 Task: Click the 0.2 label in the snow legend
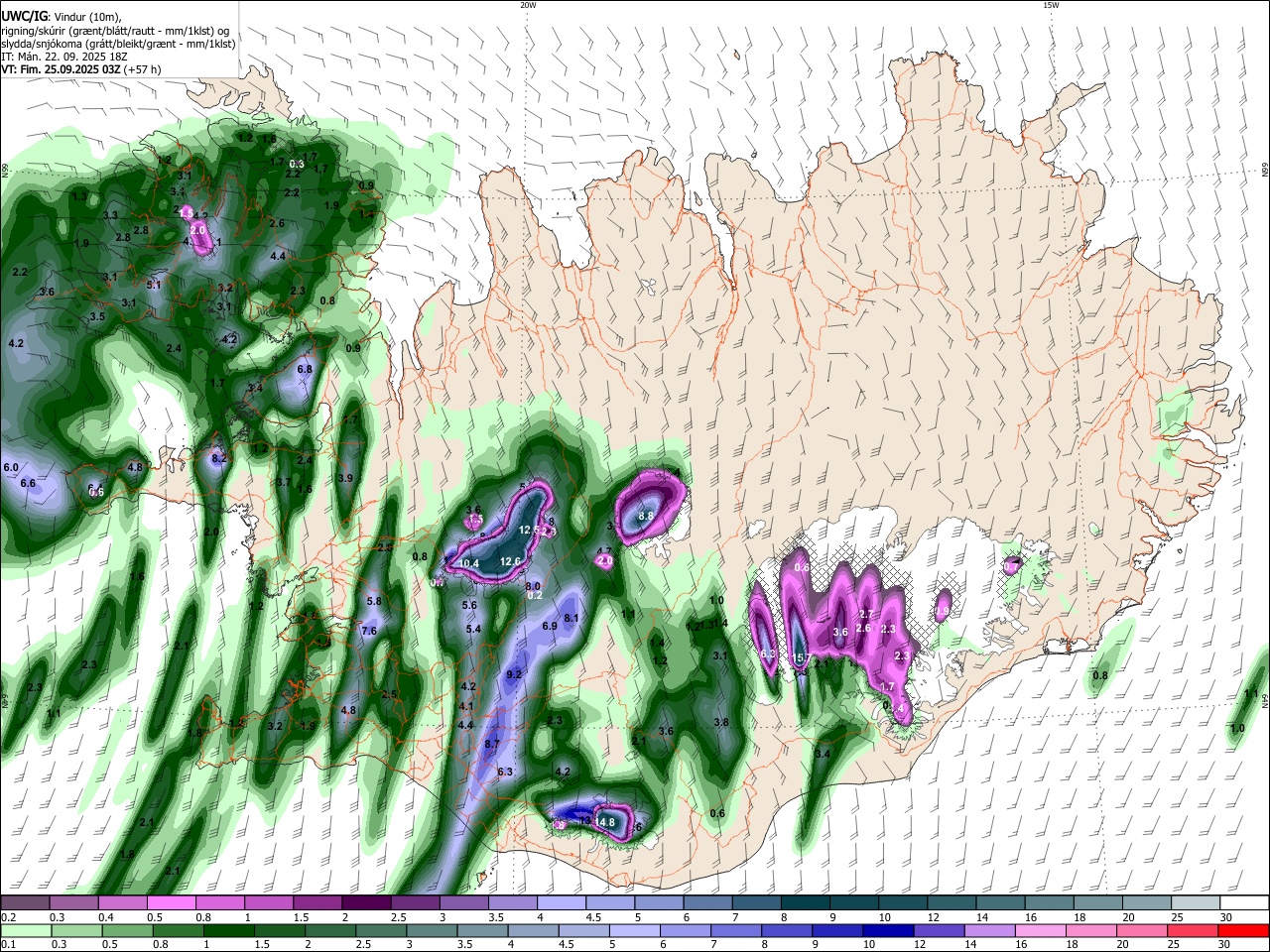click(8, 917)
